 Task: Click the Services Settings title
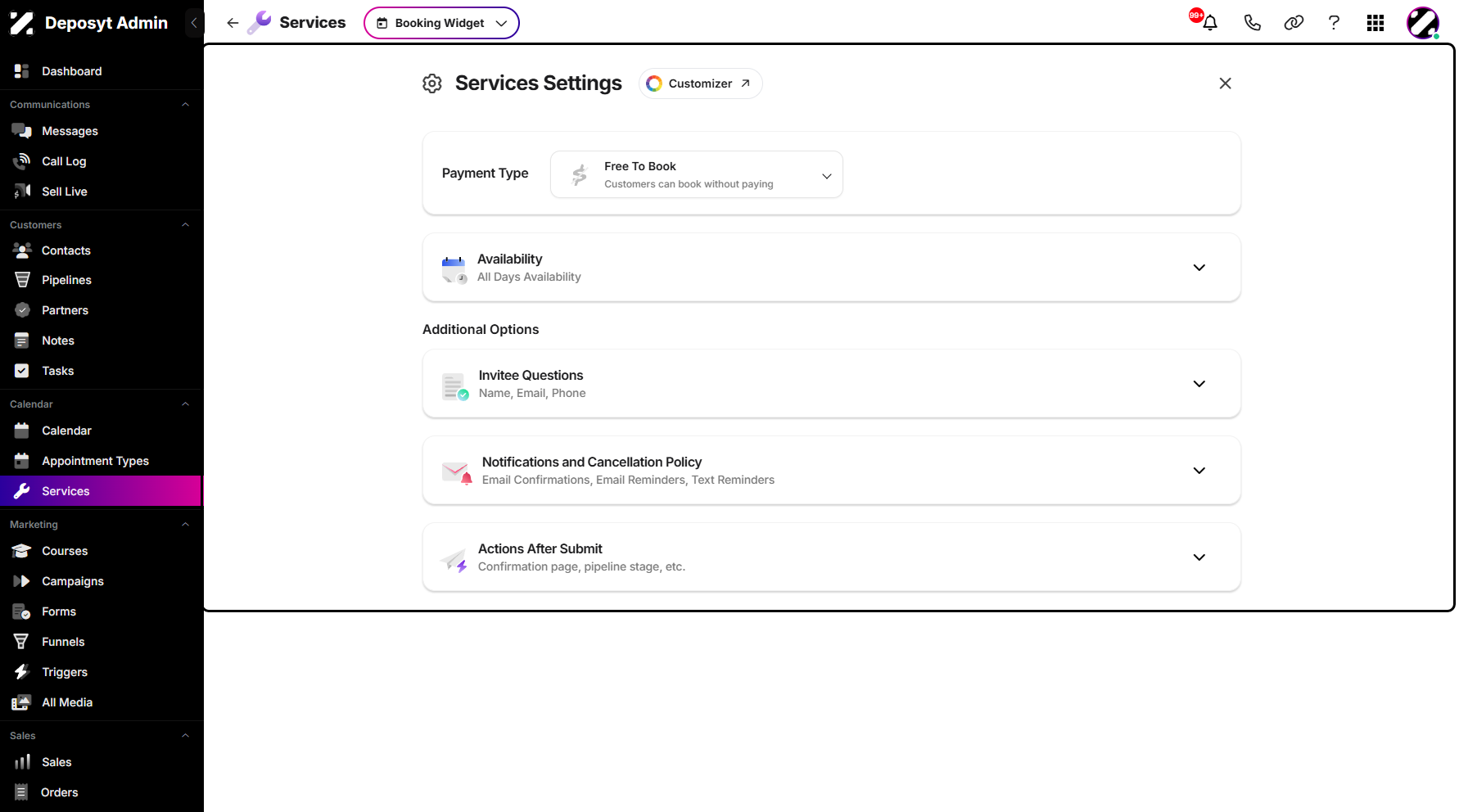coord(538,83)
